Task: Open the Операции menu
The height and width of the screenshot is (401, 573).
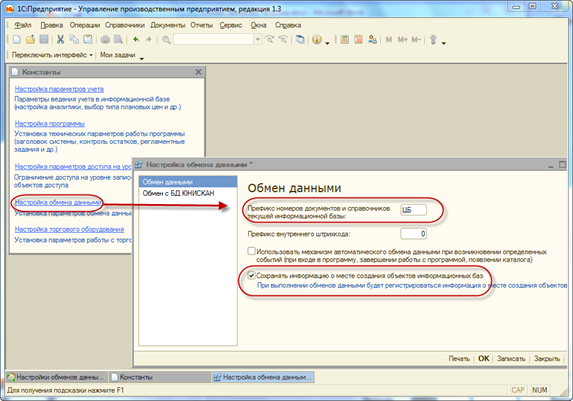Action: click(x=85, y=25)
